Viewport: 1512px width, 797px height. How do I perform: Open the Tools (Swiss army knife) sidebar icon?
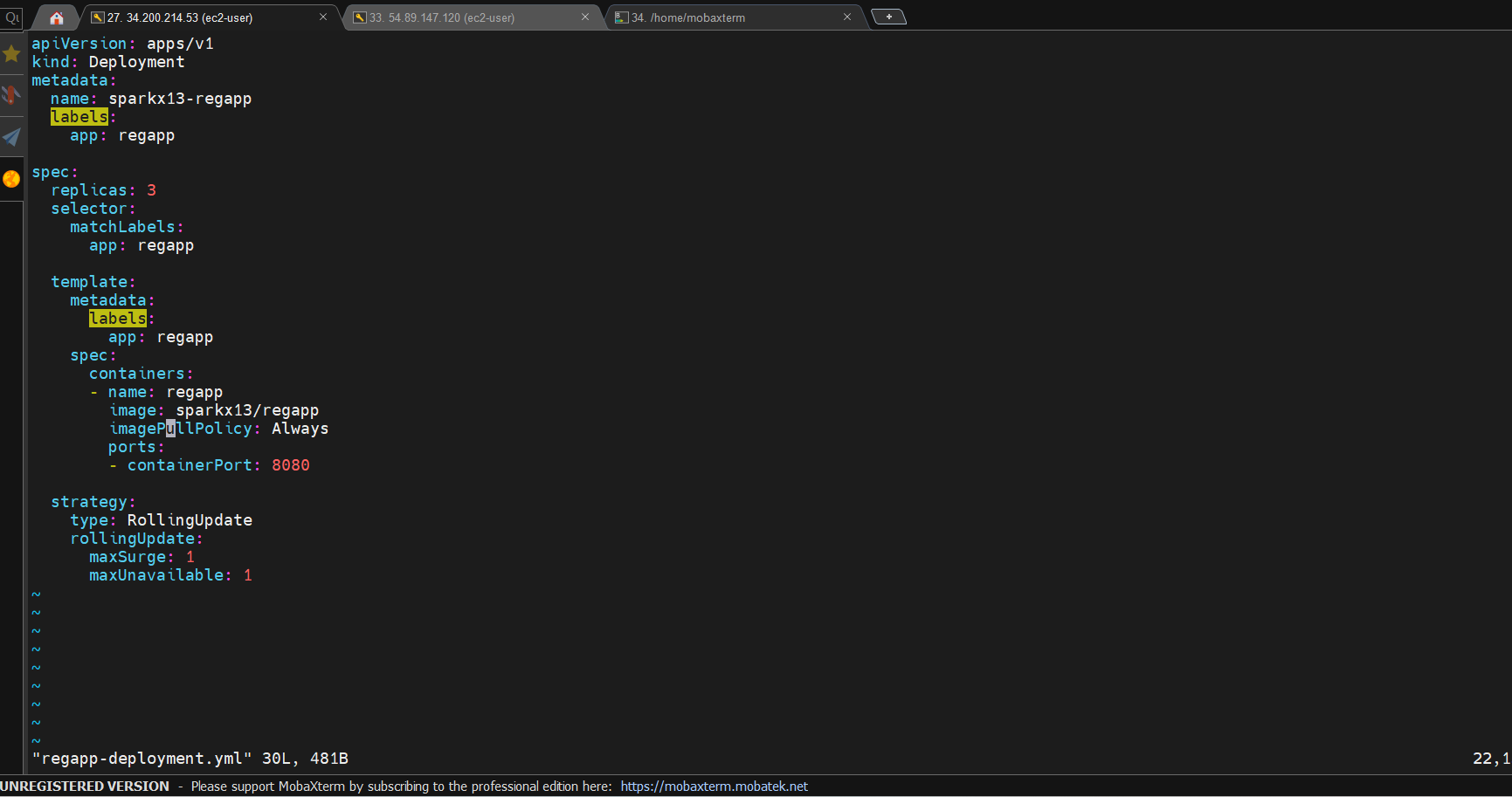point(11,94)
